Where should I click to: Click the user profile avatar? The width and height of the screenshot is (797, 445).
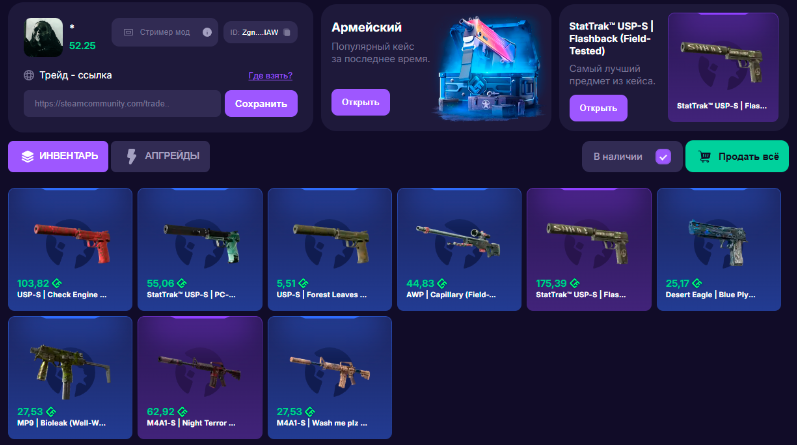(44, 37)
